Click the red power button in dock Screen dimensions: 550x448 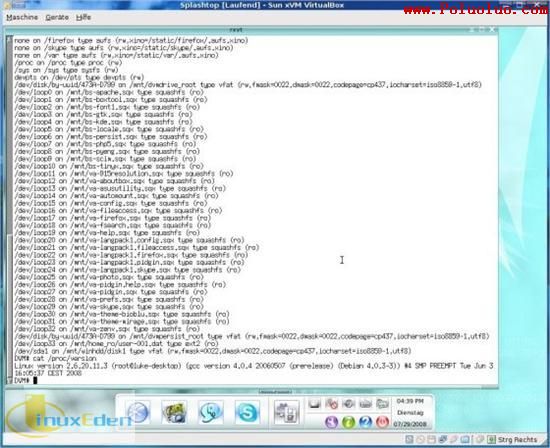point(382,422)
